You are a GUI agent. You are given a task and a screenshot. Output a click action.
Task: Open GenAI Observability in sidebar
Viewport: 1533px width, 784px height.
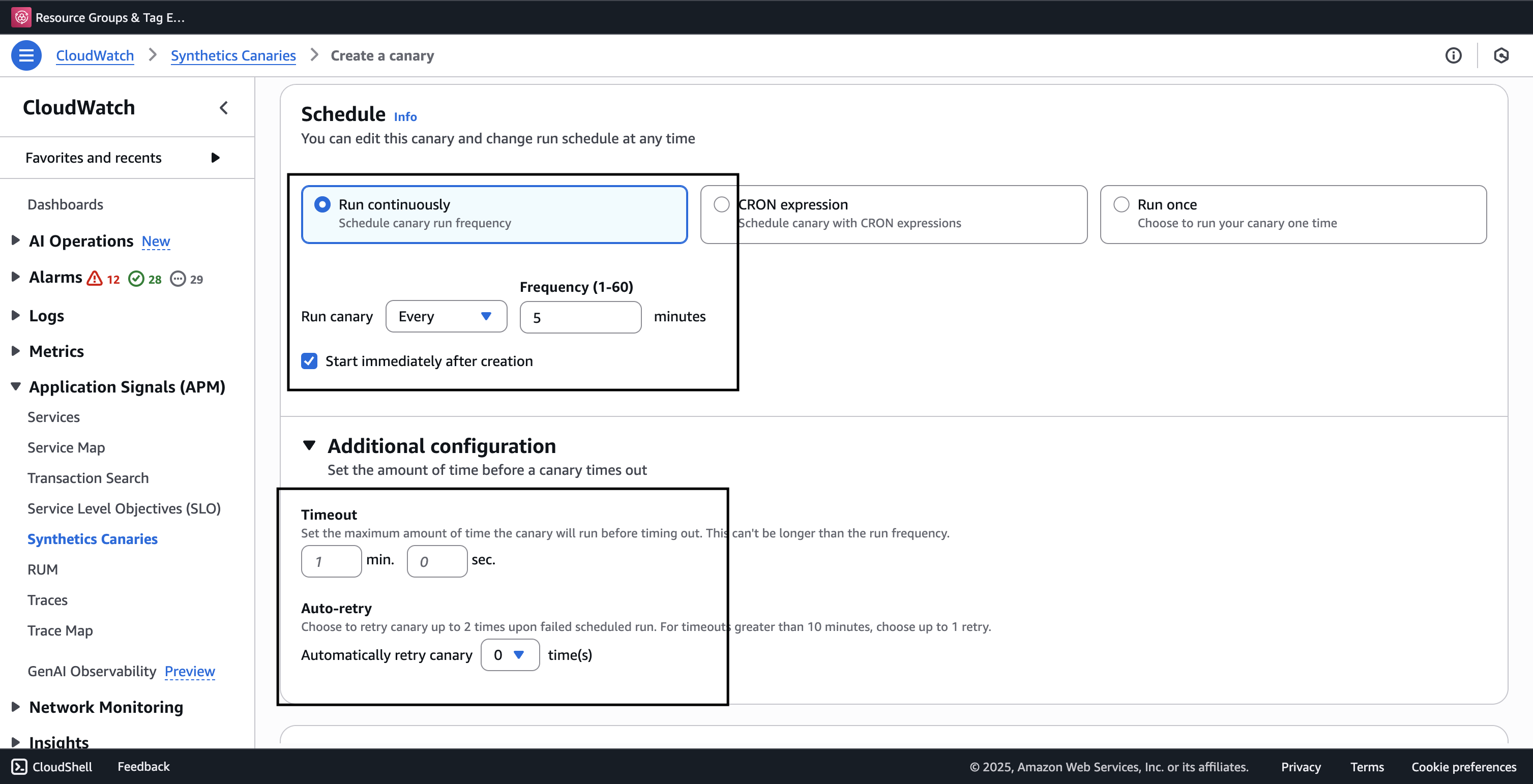coord(92,672)
